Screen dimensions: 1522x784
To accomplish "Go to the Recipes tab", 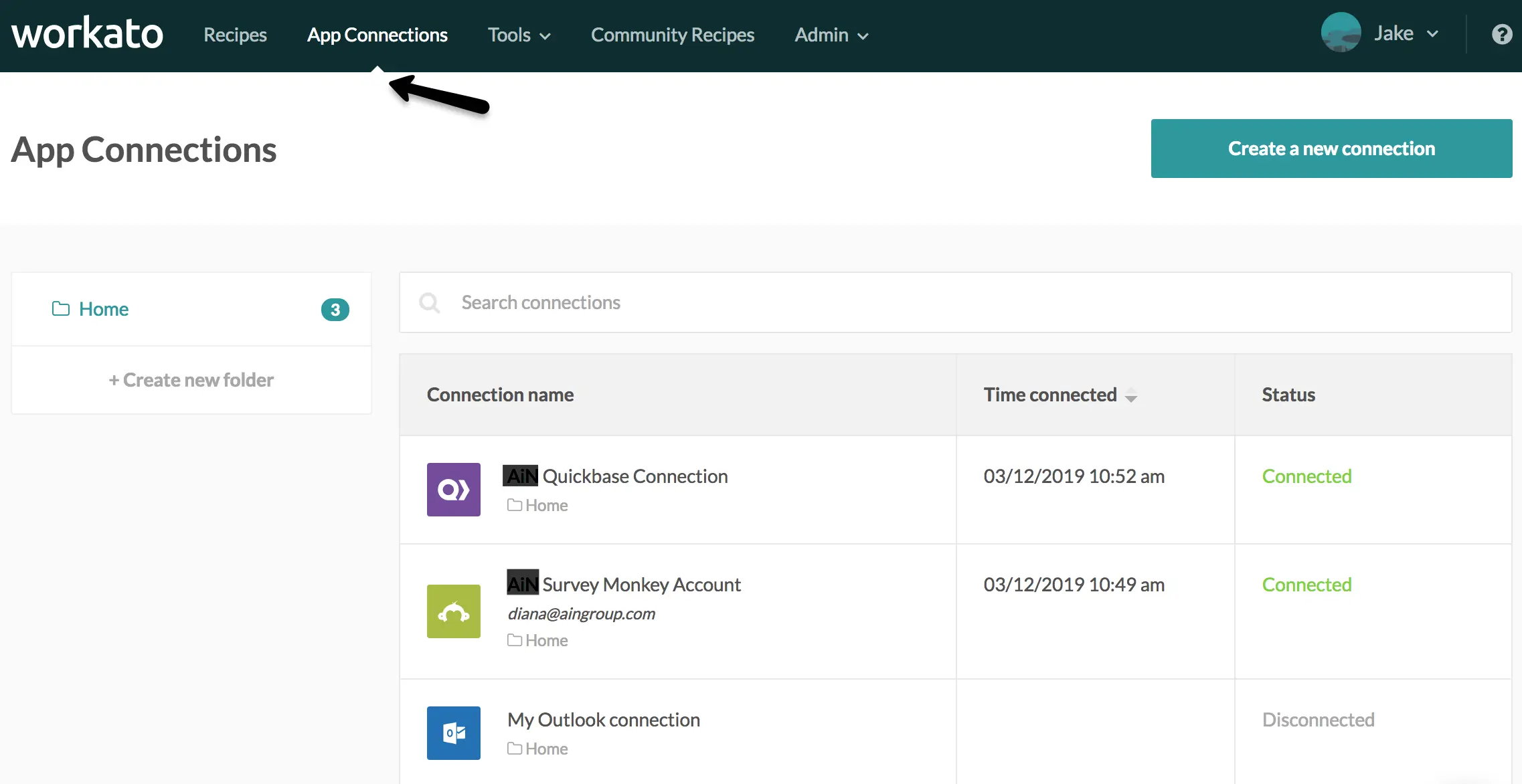I will (x=235, y=35).
